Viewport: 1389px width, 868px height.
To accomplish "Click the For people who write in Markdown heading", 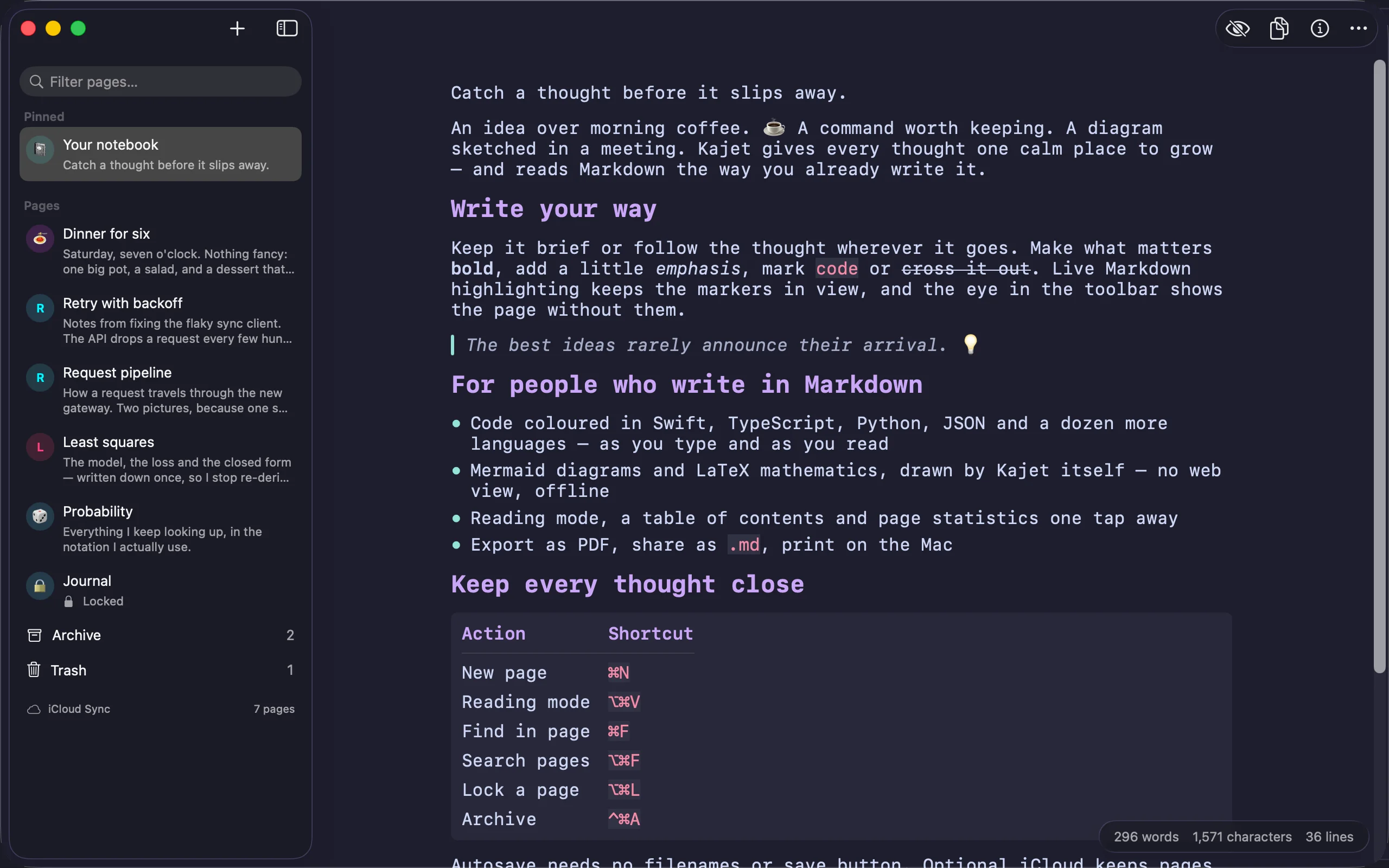I will click(686, 385).
